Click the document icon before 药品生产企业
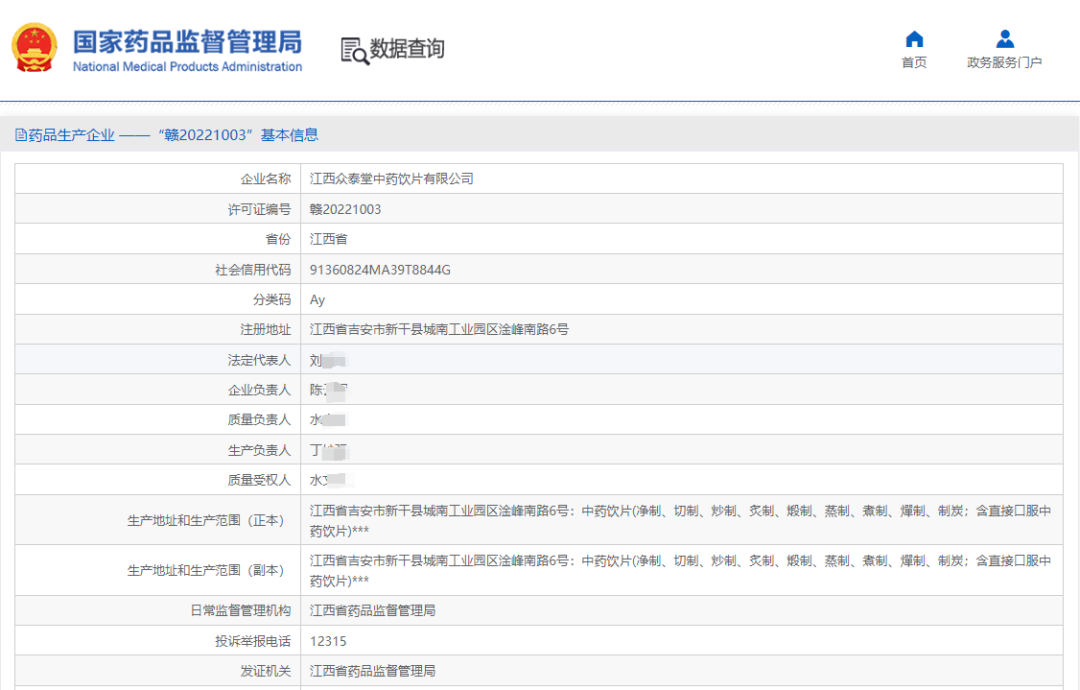Screen dimensions: 1080x690 click(x=21, y=135)
